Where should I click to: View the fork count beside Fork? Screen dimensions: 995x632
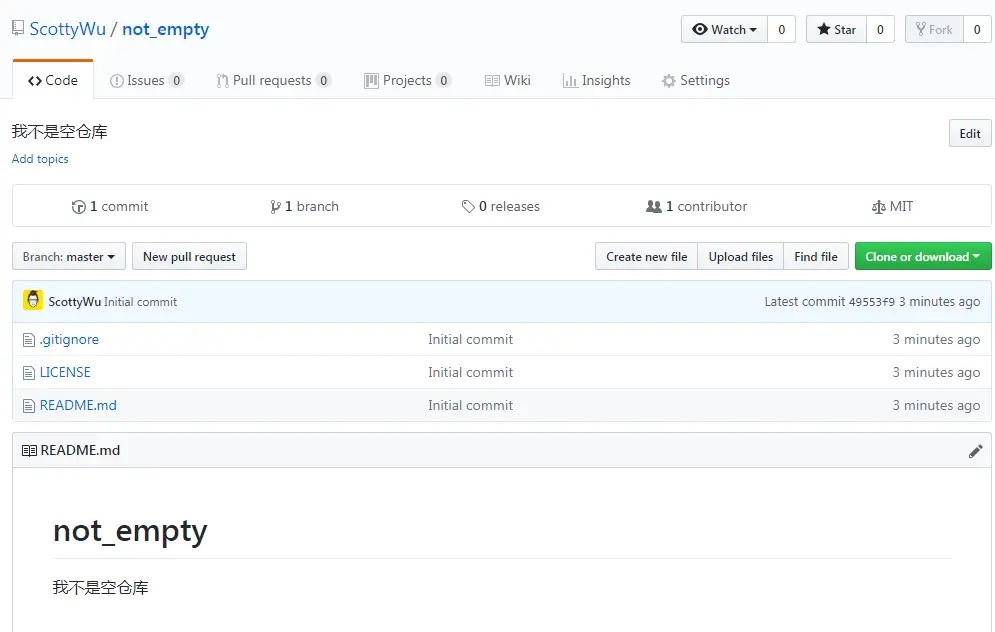pyautogui.click(x=977, y=29)
